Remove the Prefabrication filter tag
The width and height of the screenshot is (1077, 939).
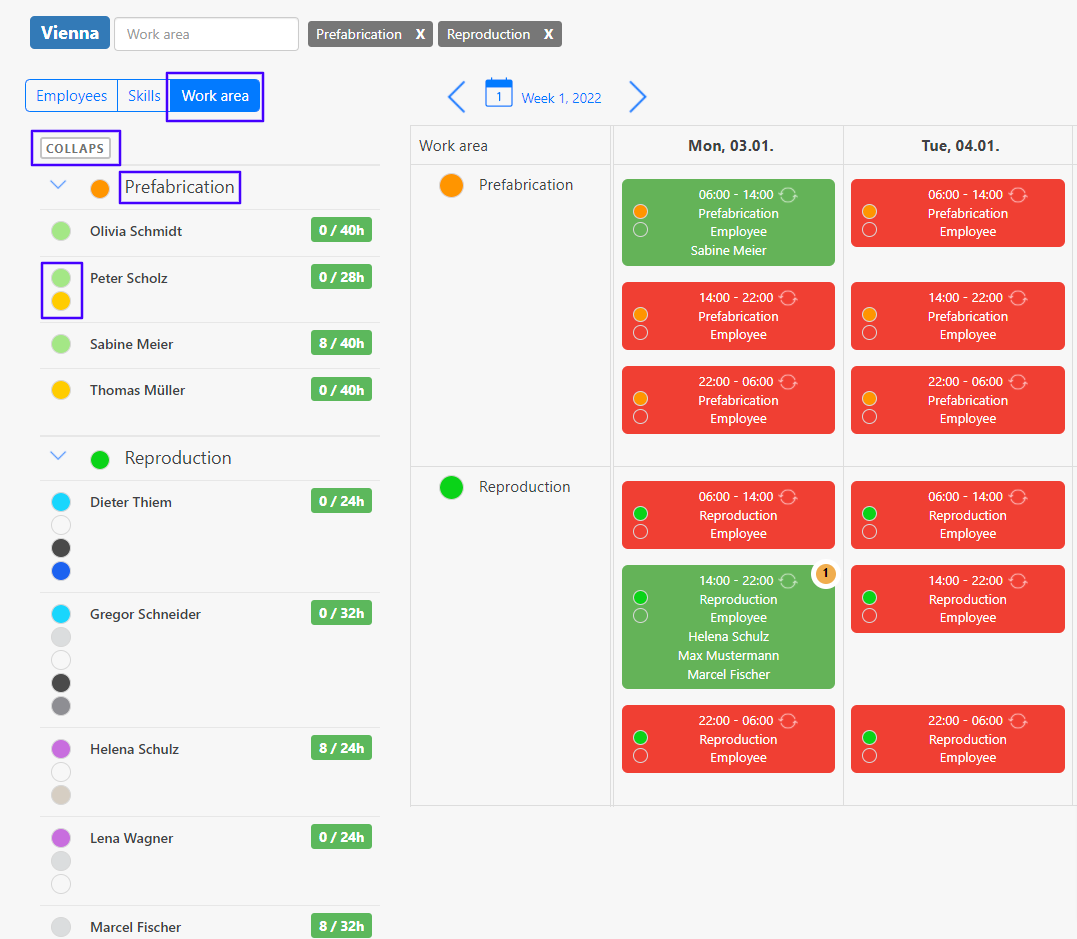tap(420, 34)
